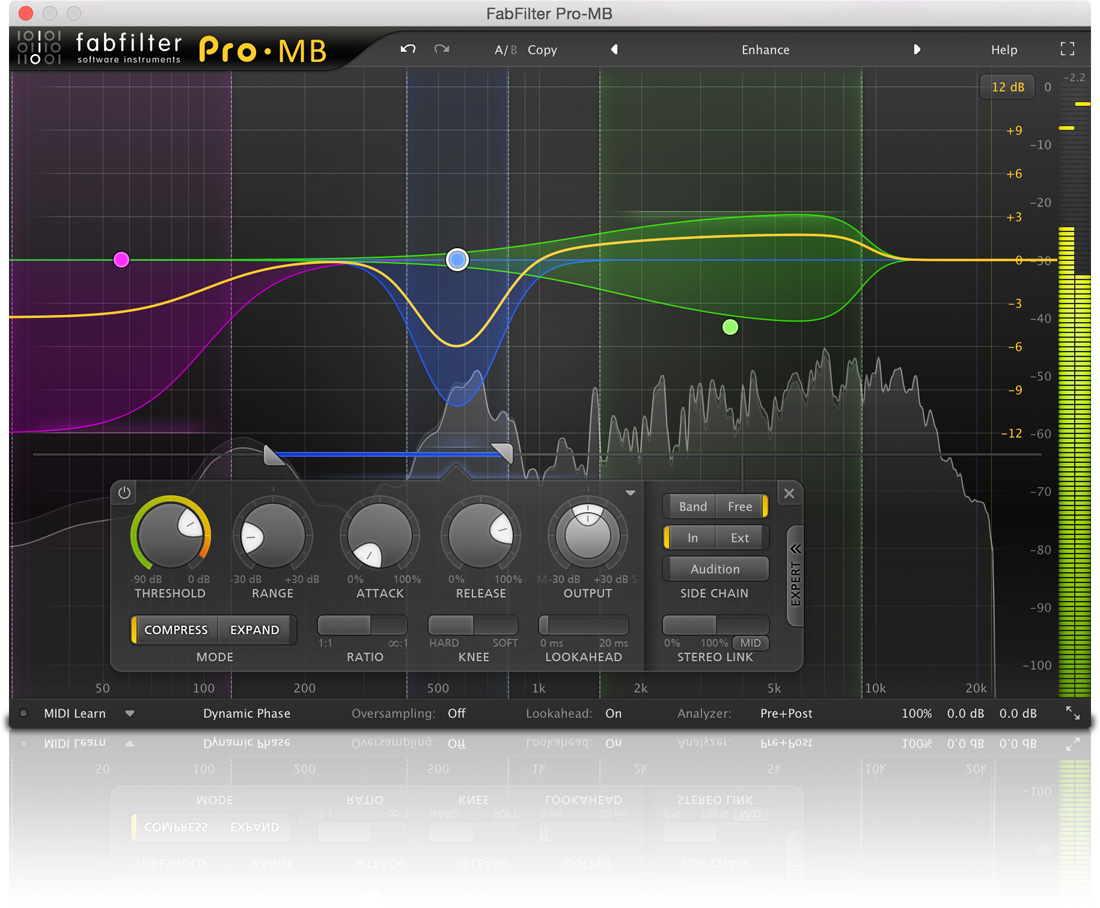1100x908 pixels.
Task: Copy settings using the Copy button
Action: pyautogui.click(x=542, y=49)
